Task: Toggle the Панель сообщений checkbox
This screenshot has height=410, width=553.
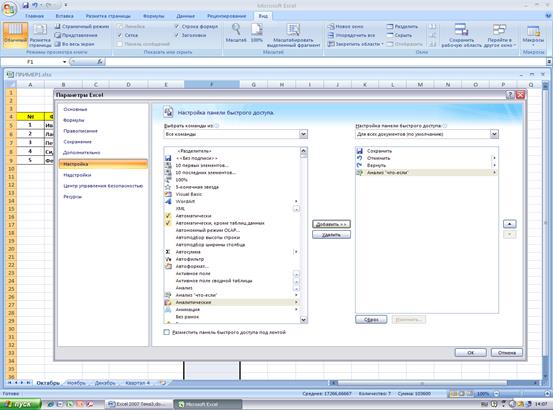Action: click(x=120, y=44)
